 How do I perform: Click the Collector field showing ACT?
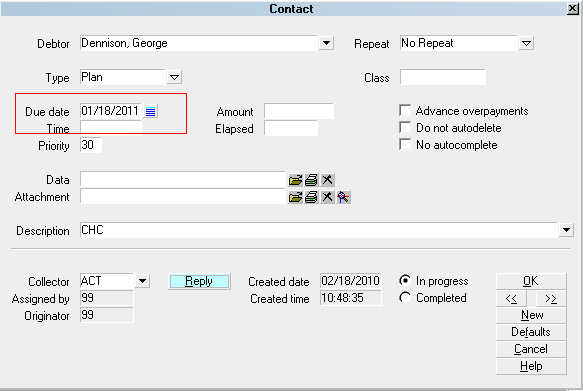tap(107, 281)
